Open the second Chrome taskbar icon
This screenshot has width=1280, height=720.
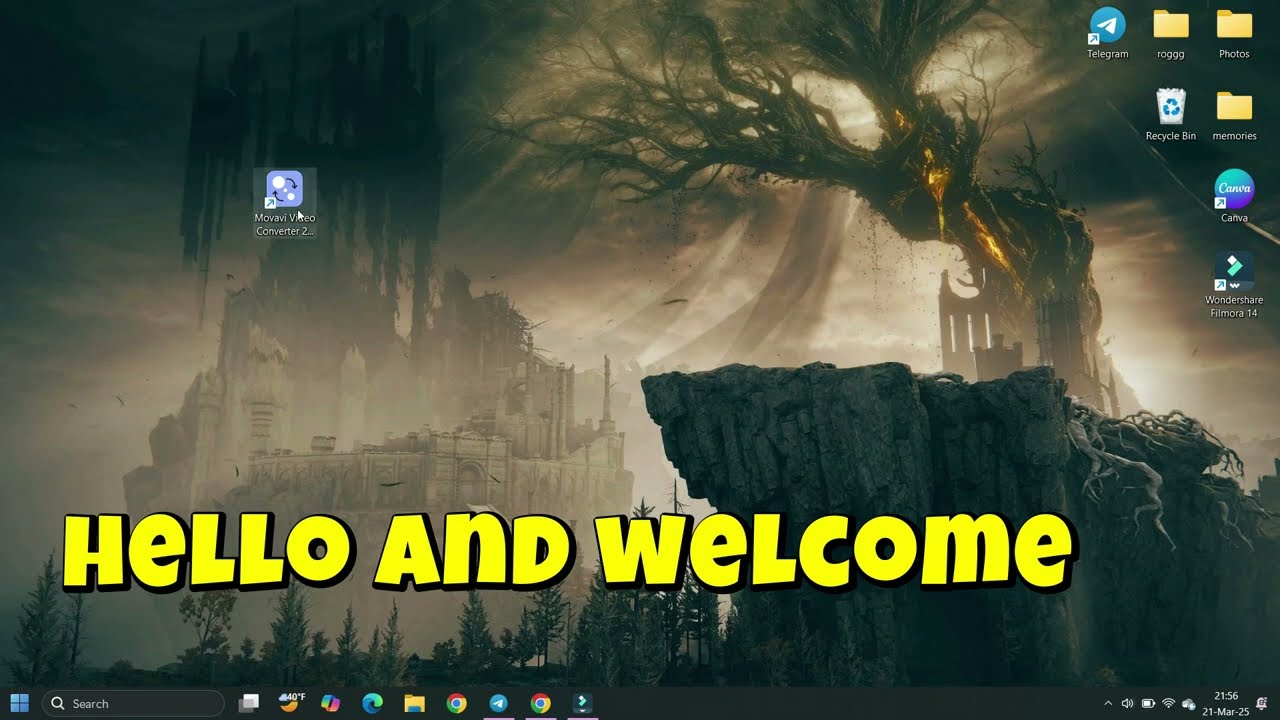click(540, 703)
